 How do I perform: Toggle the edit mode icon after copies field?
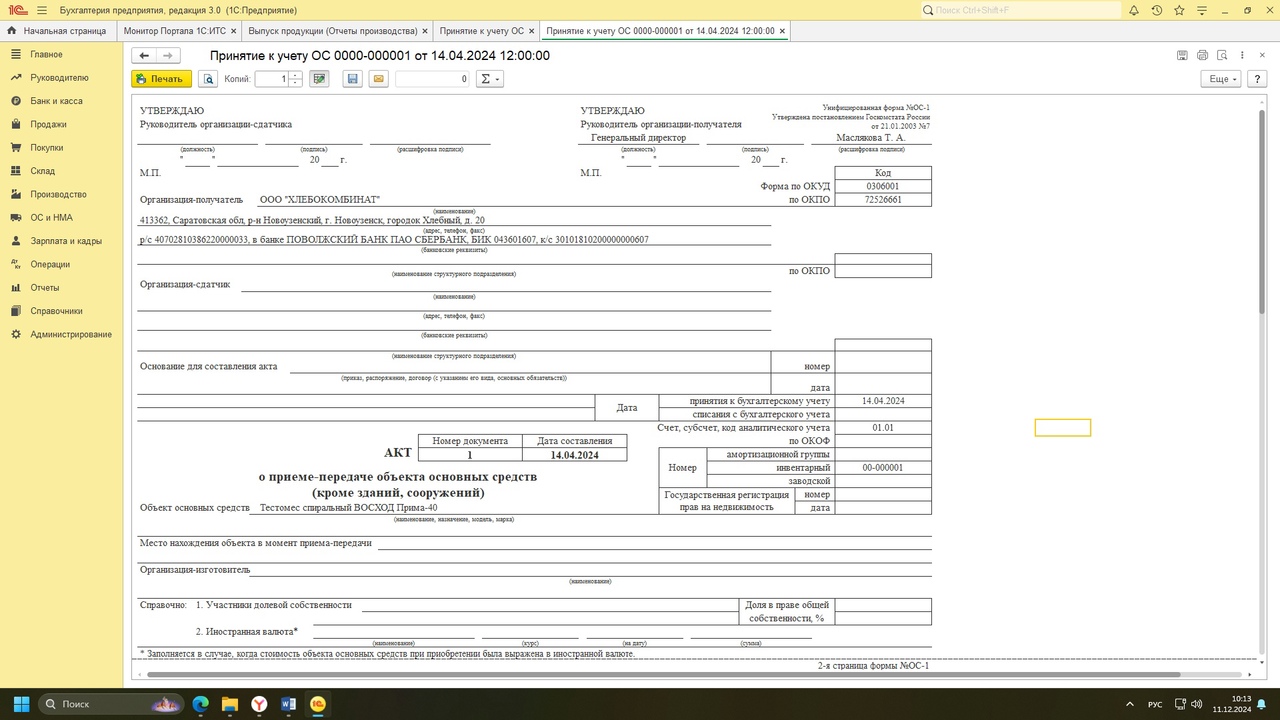click(319, 79)
